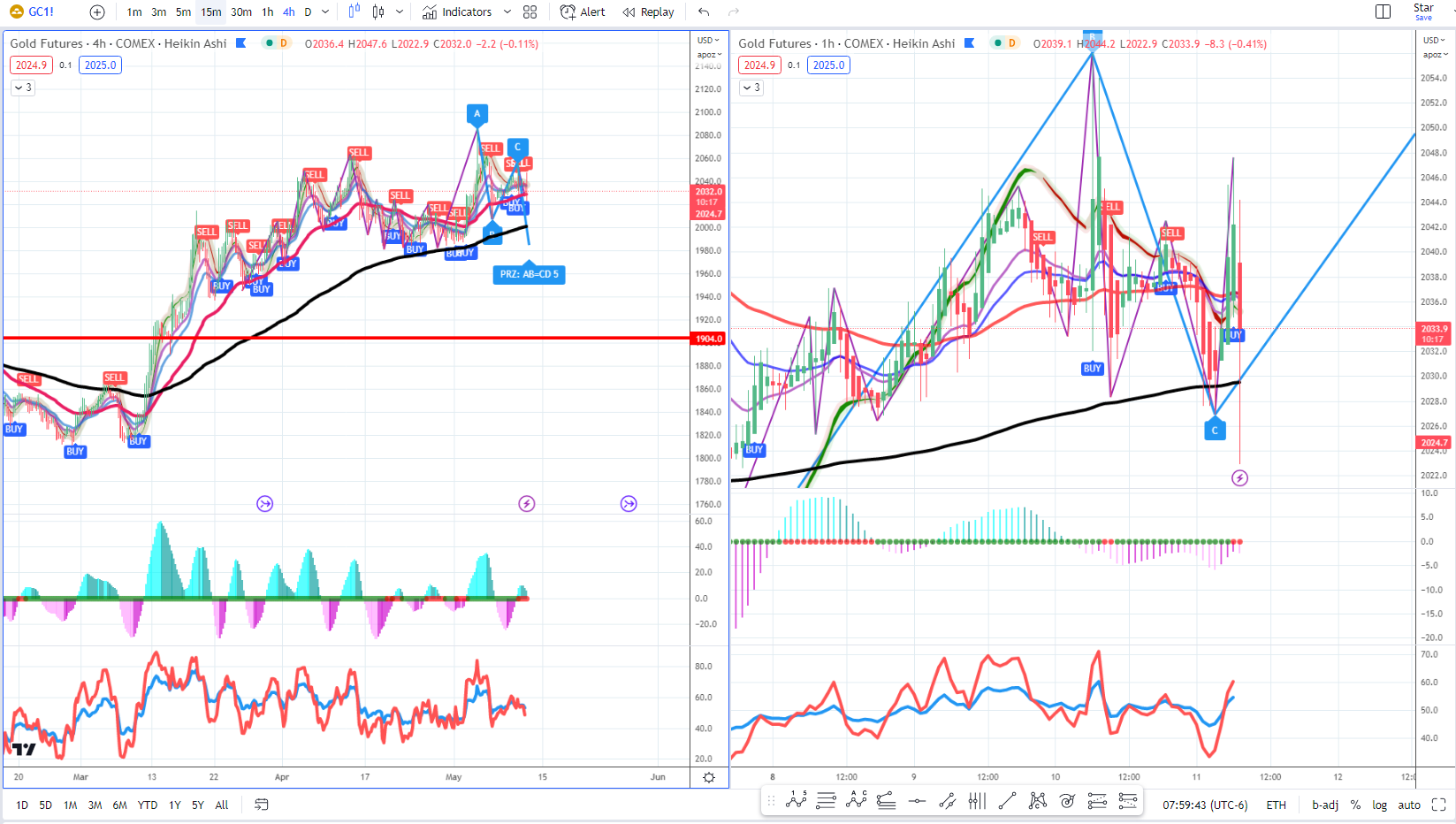Create an Alert
Image resolution: width=1456 pixels, height=824 pixels.
583,12
